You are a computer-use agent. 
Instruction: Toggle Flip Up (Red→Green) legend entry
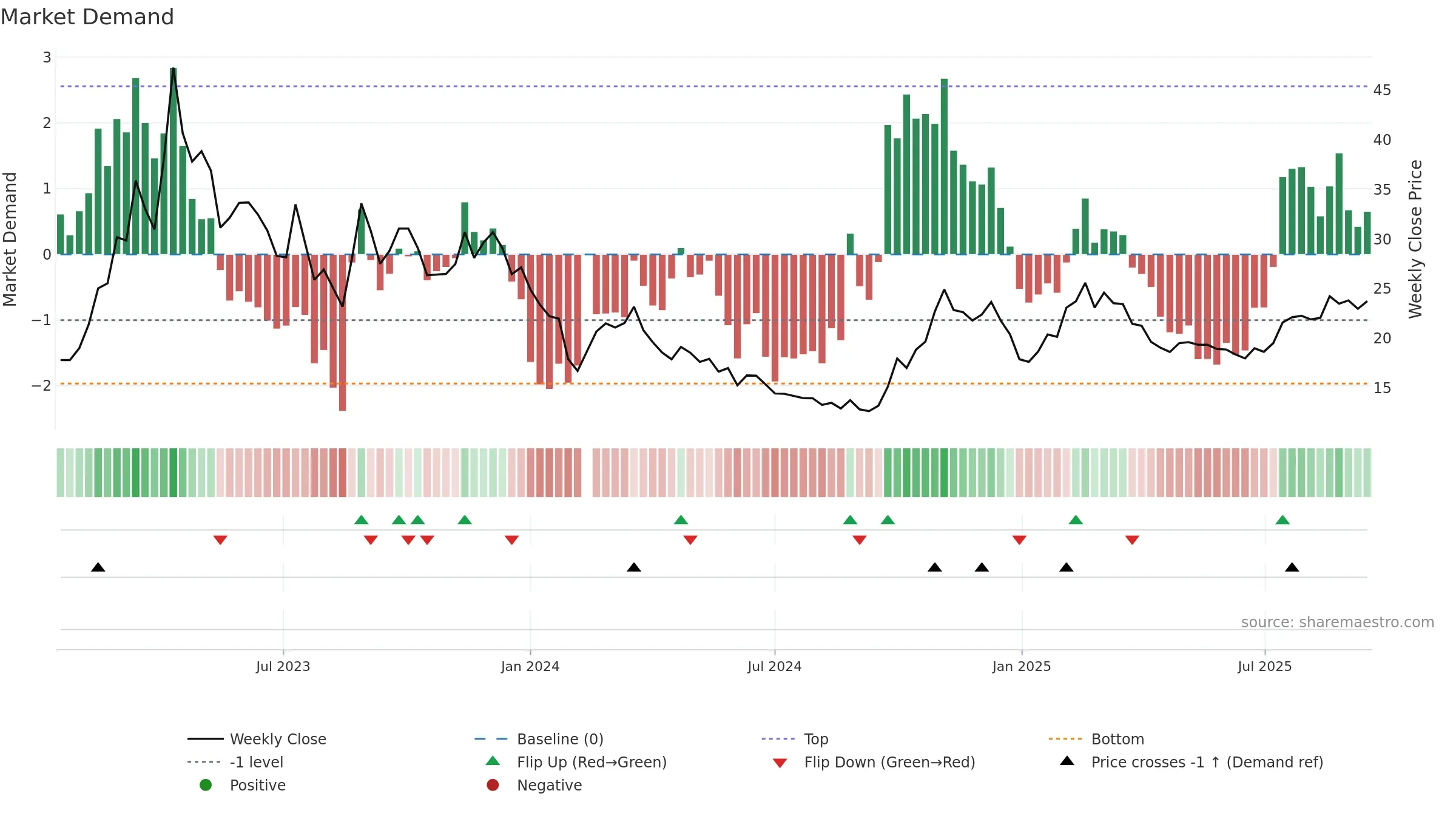point(576,762)
